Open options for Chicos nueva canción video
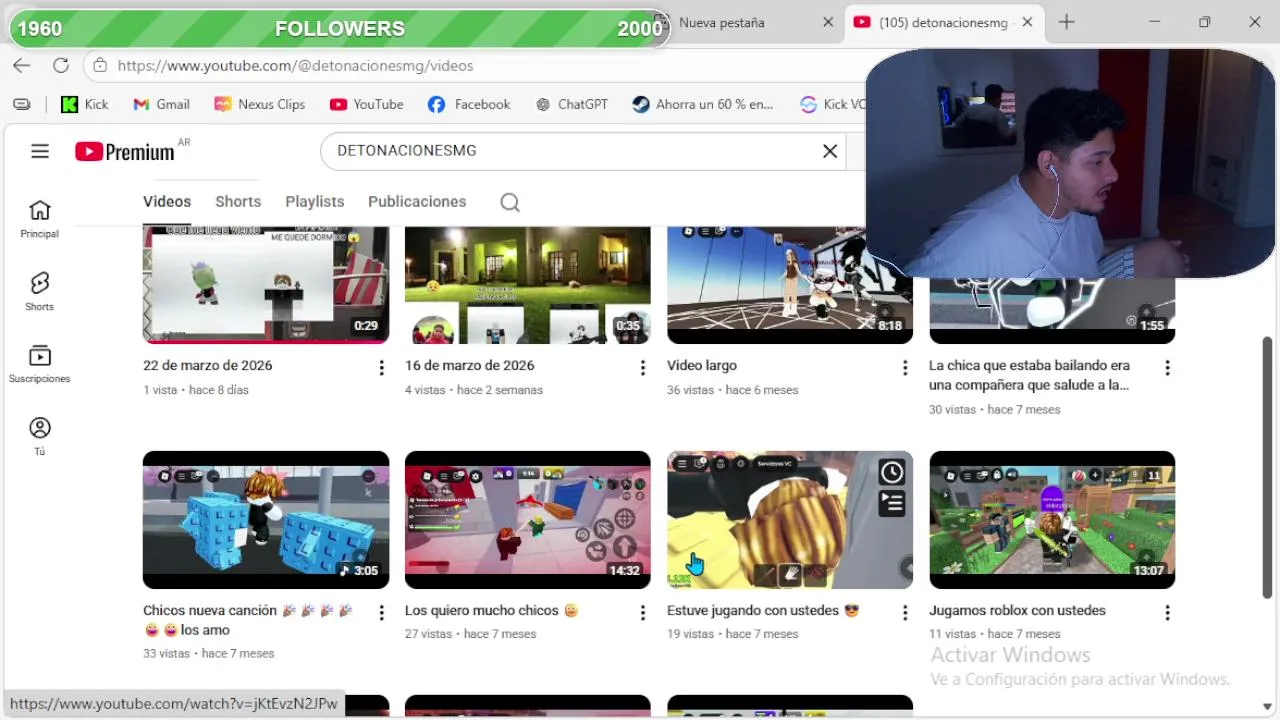The image size is (1280, 720). (x=381, y=613)
